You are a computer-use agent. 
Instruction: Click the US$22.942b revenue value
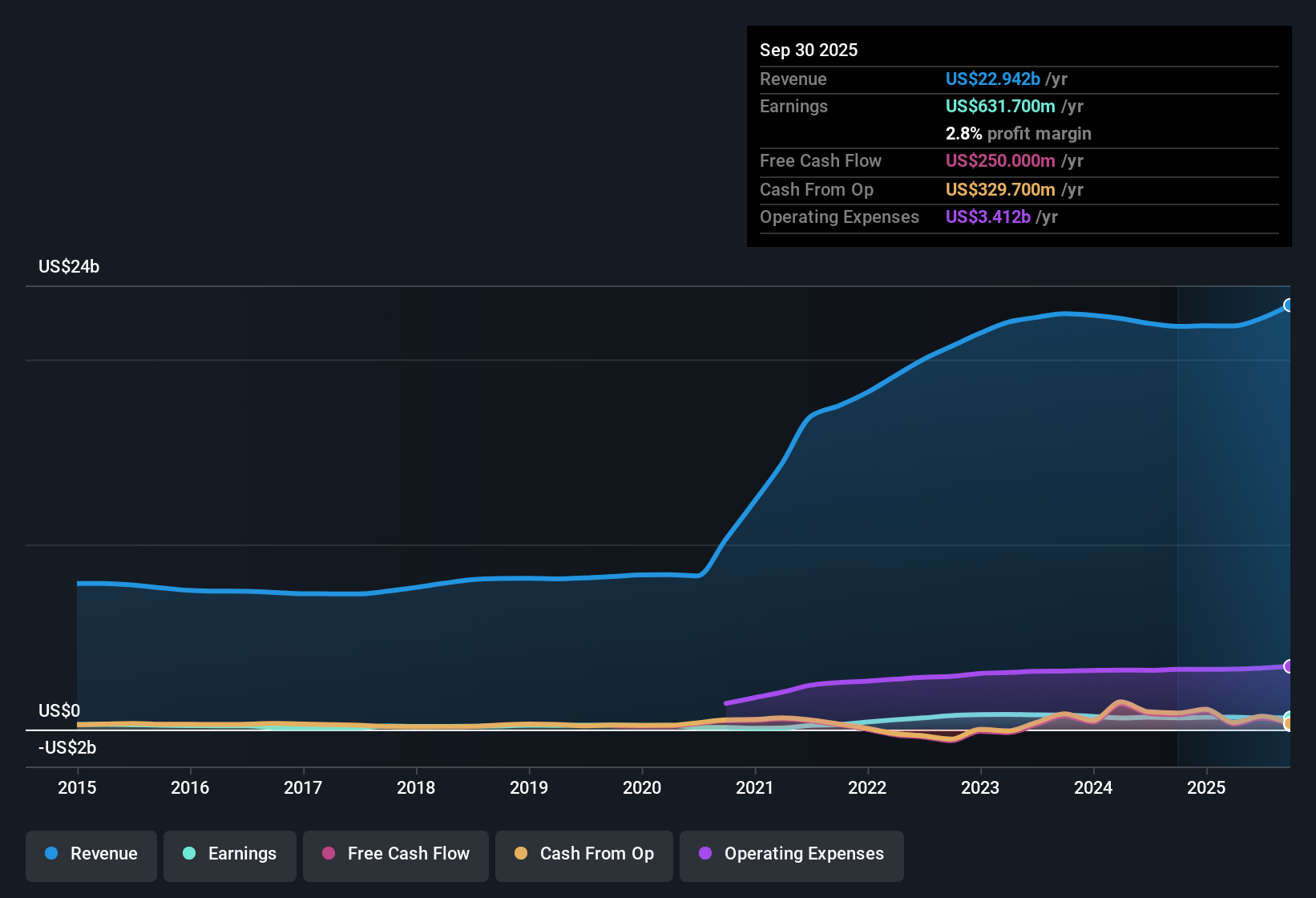[x=992, y=79]
